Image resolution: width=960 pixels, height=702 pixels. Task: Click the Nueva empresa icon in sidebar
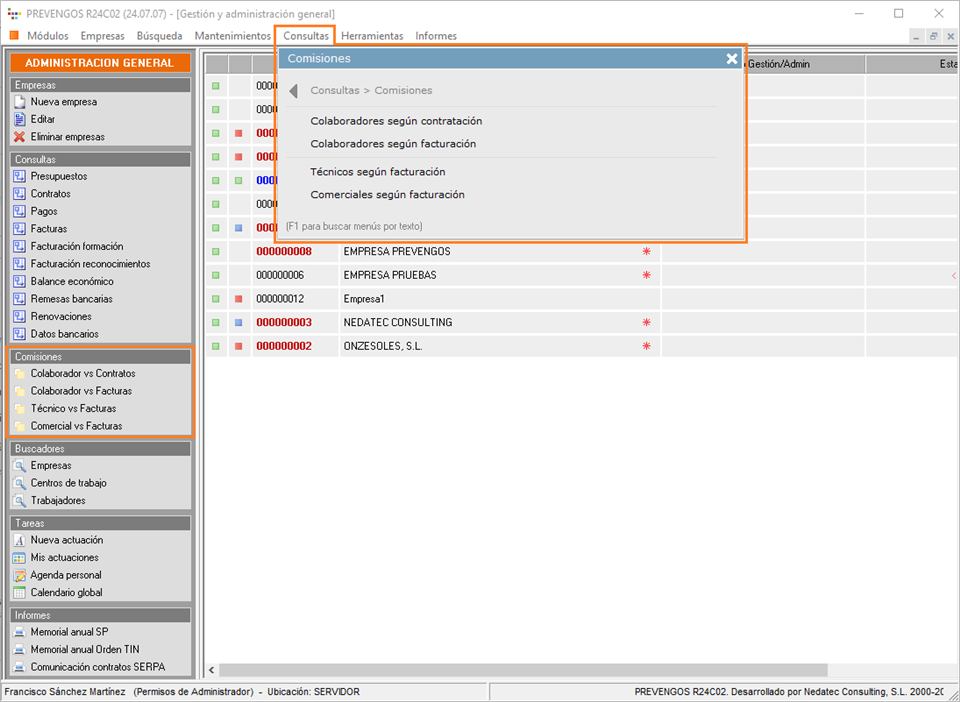pos(19,102)
